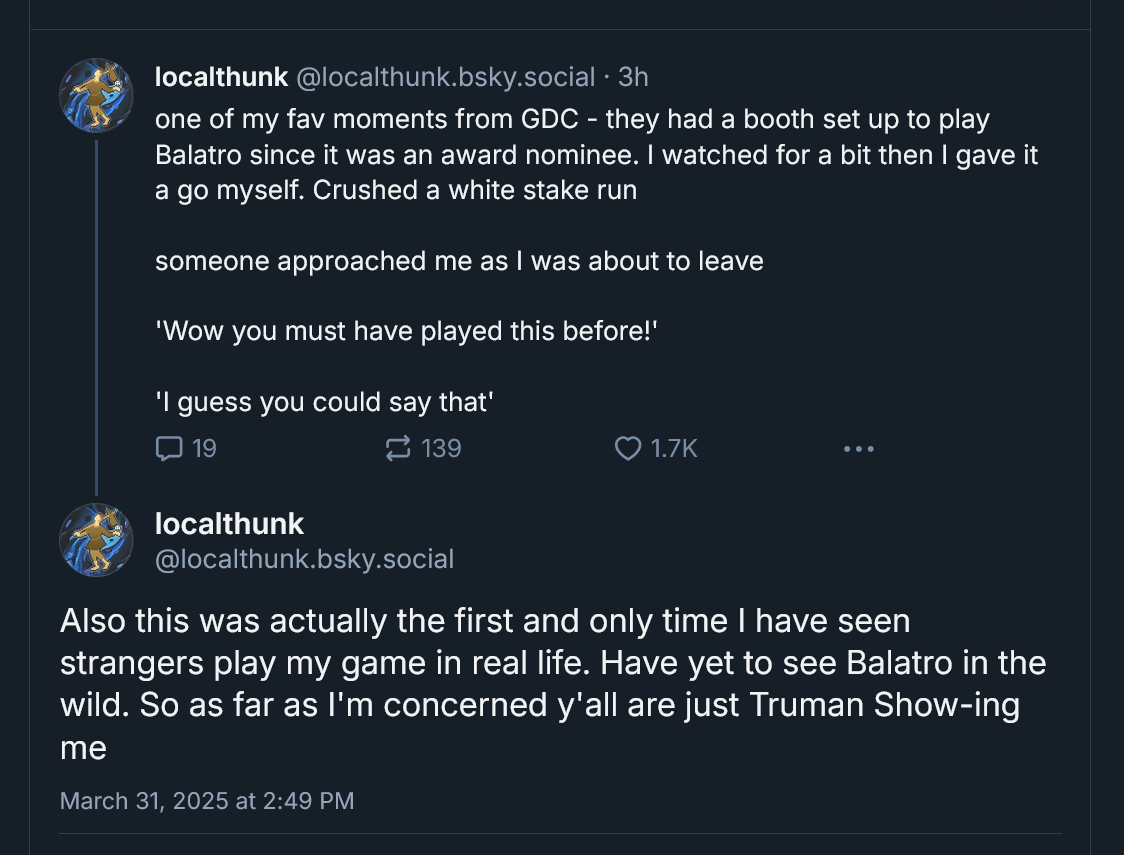Click the 'someone approached me' line
This screenshot has width=1124, height=855.
tap(459, 261)
